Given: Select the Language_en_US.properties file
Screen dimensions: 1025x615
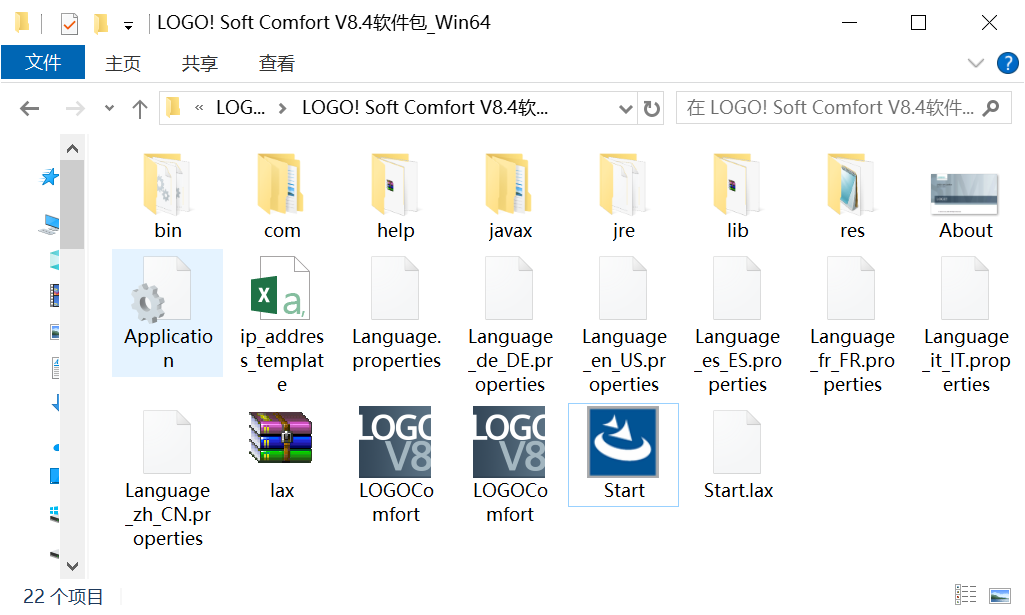Looking at the screenshot, I should [x=624, y=325].
